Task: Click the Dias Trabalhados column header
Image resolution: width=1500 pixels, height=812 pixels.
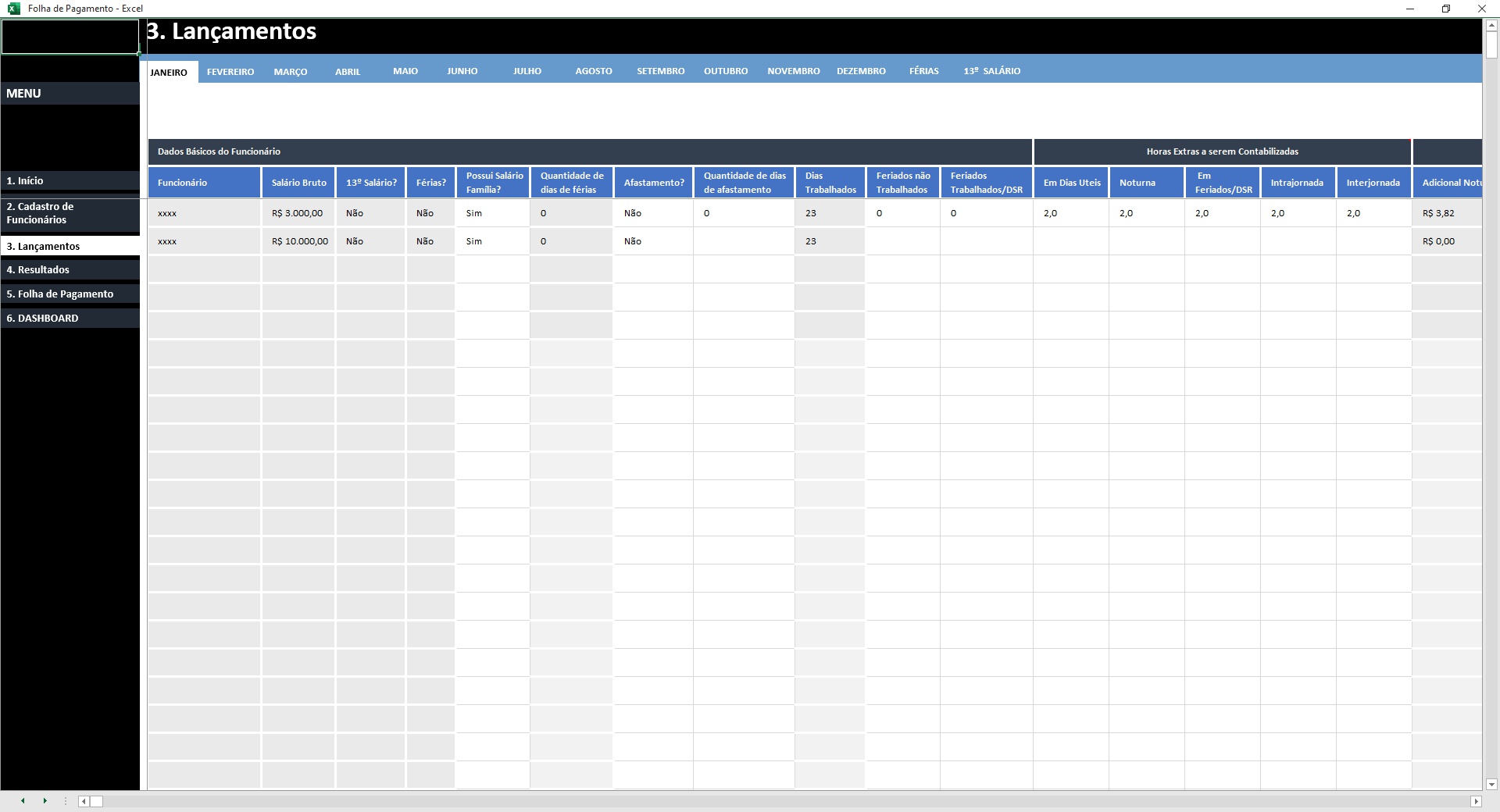Action: point(830,183)
